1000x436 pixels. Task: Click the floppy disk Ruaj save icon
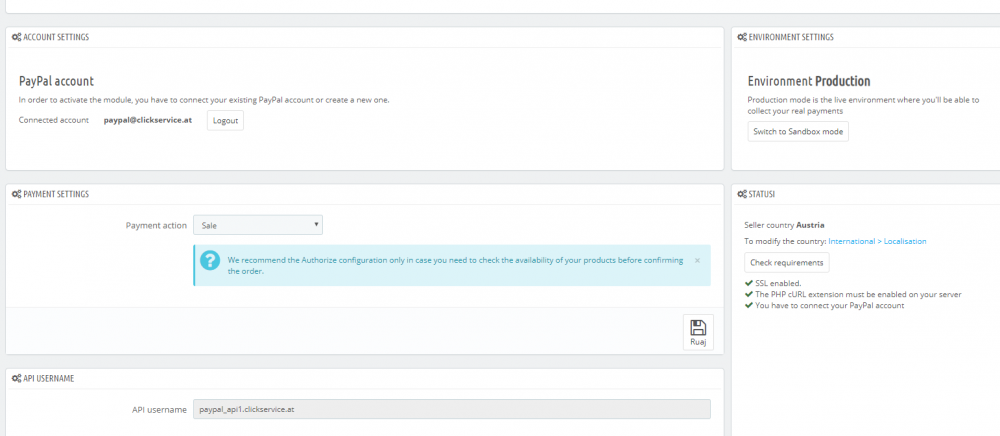698,328
